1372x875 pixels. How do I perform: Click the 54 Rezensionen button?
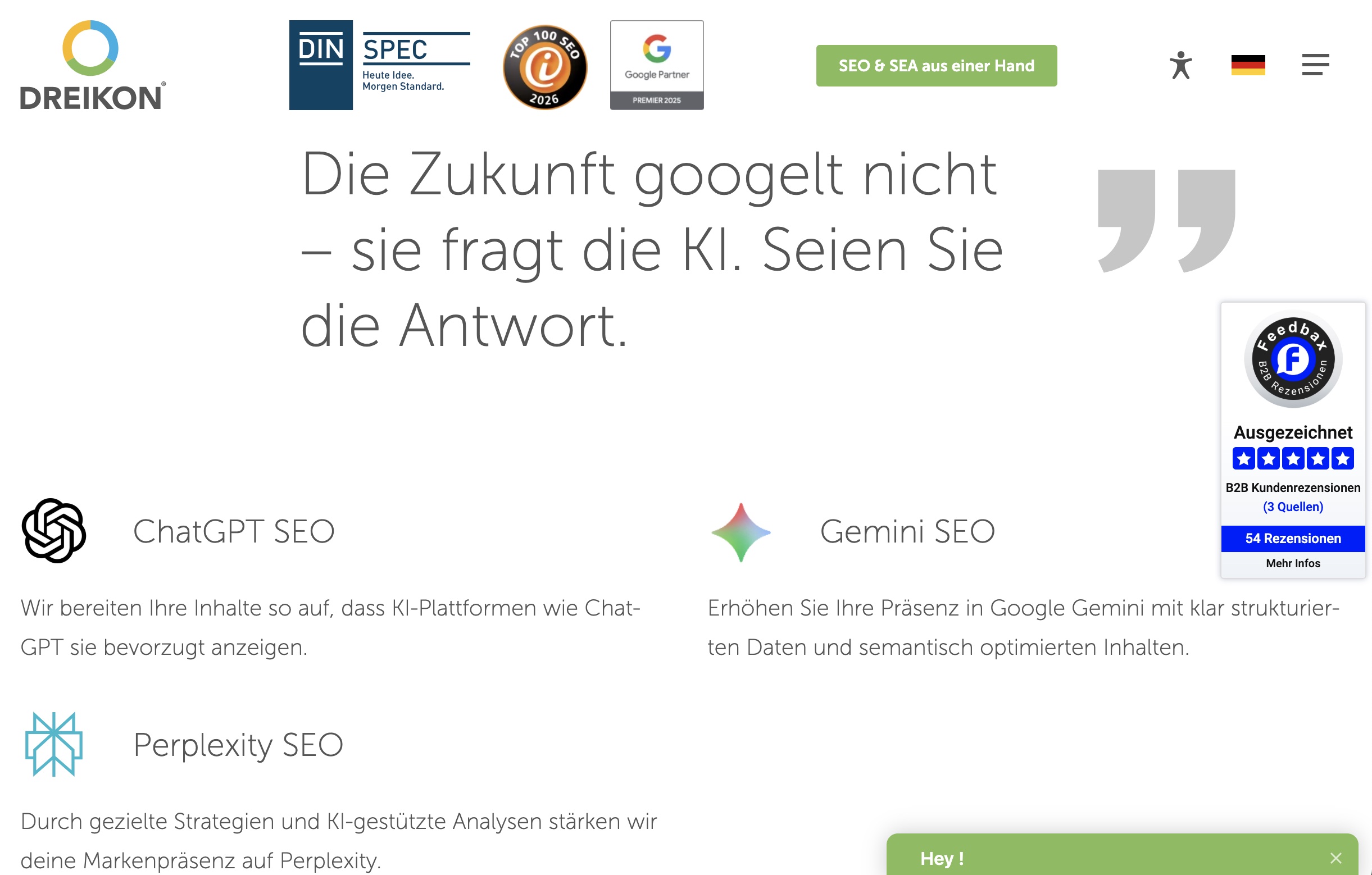(x=1292, y=539)
